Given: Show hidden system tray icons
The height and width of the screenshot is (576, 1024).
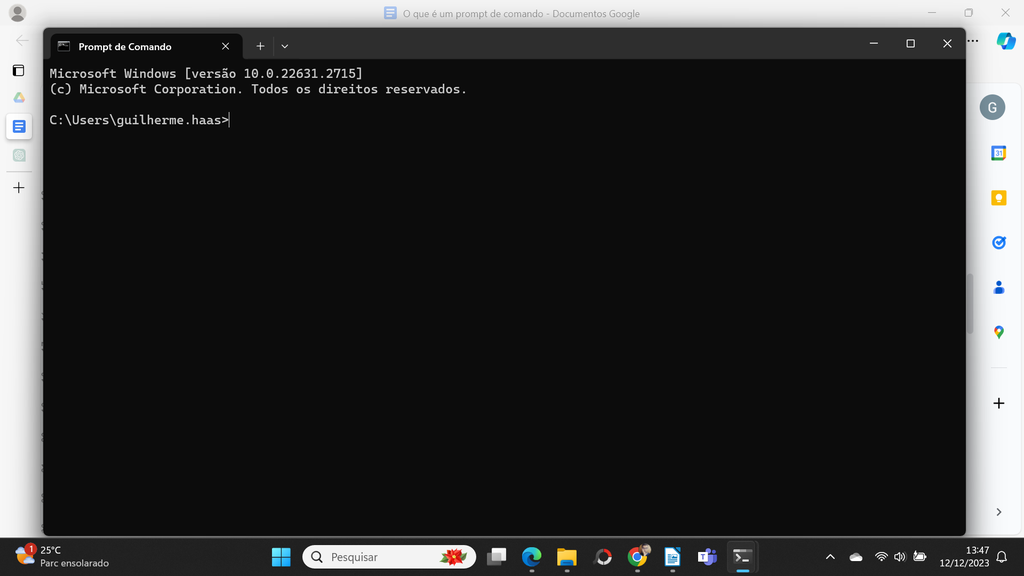Looking at the screenshot, I should point(830,557).
